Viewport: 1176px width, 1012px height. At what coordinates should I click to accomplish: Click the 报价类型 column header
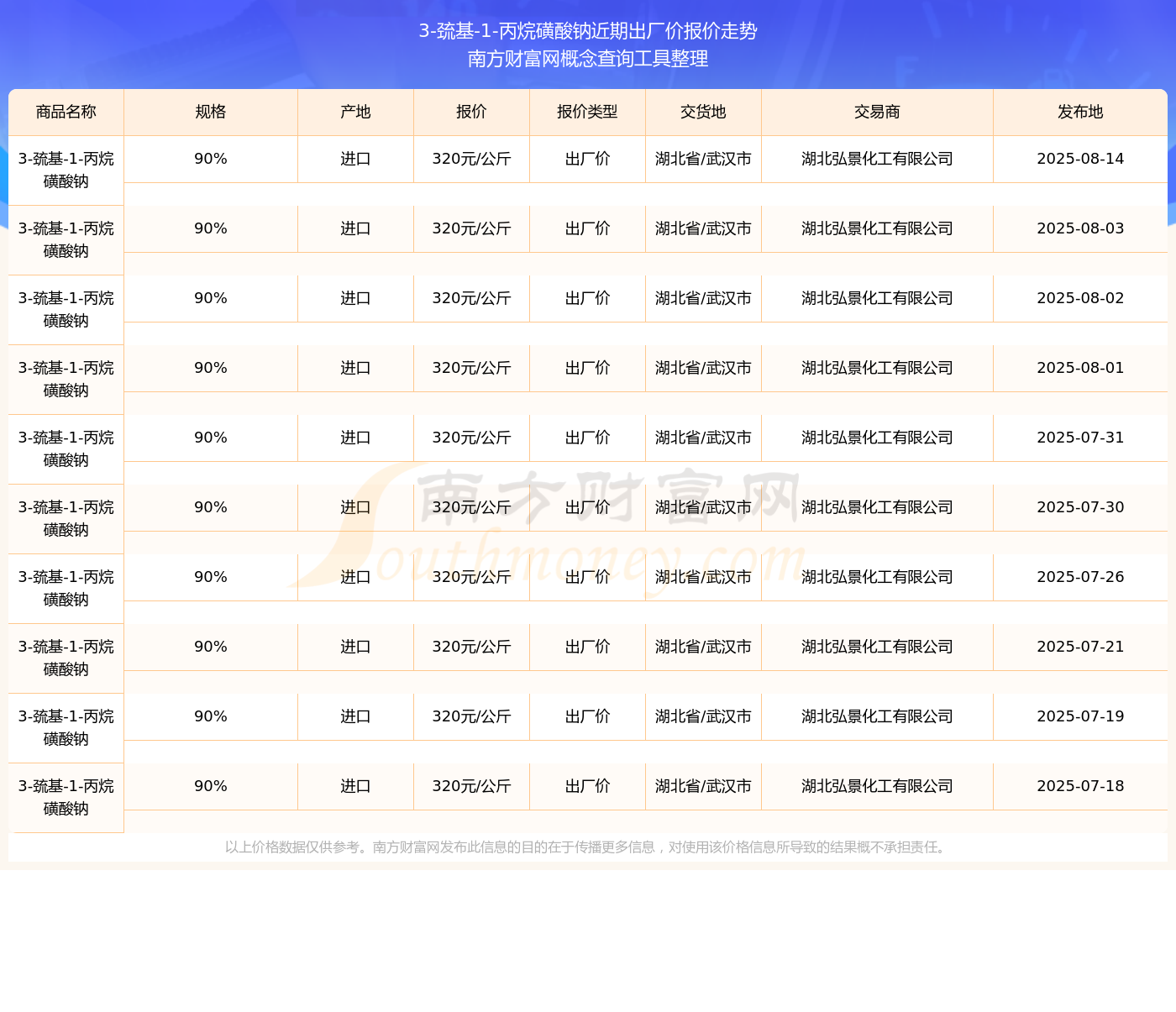click(587, 112)
